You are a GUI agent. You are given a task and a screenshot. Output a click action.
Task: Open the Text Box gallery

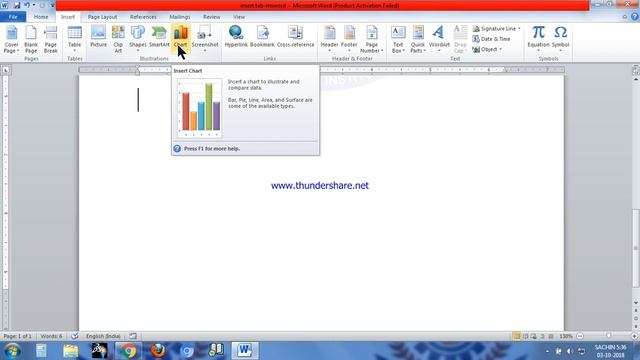398,39
